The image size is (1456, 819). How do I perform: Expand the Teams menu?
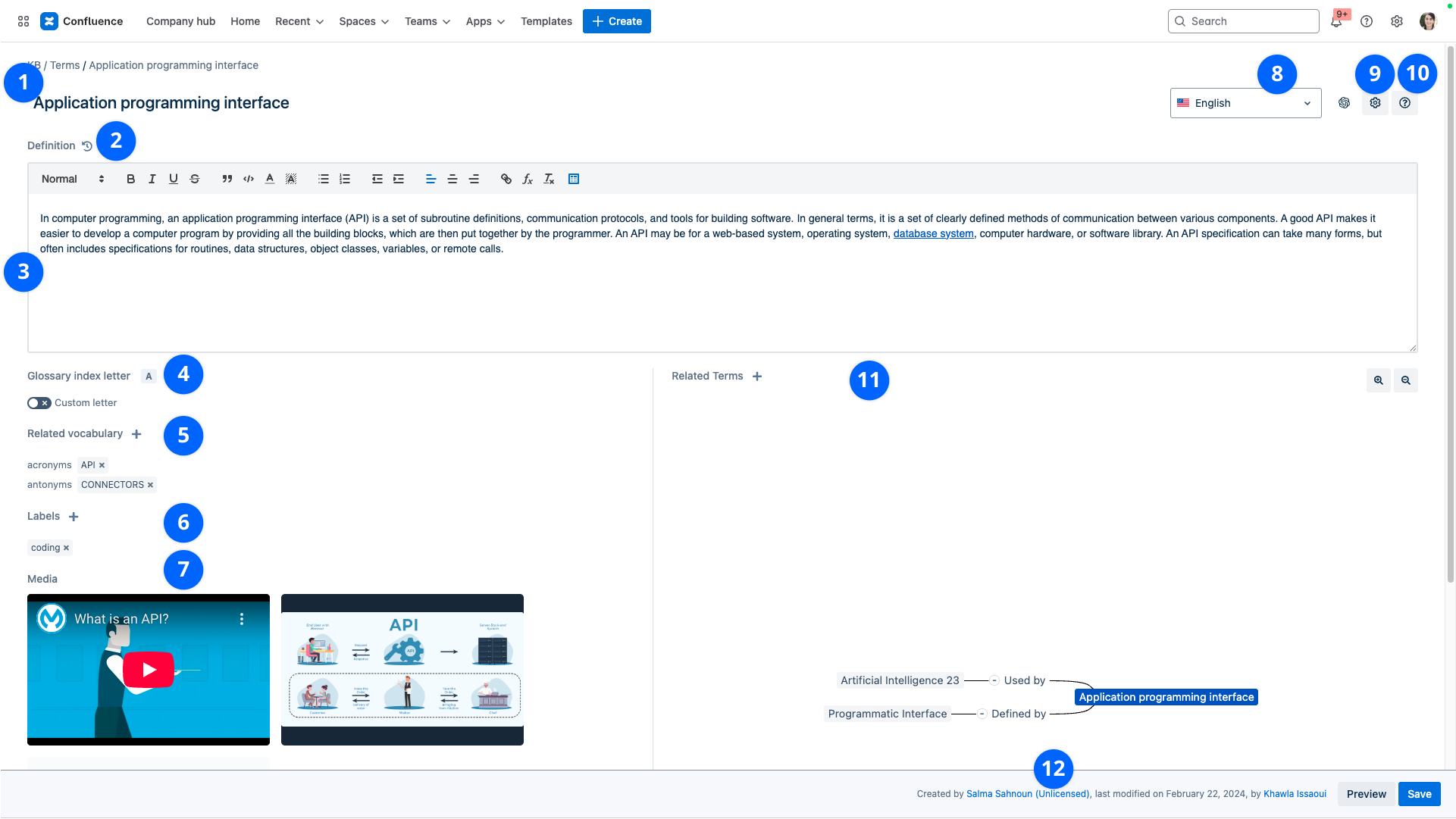(x=427, y=21)
